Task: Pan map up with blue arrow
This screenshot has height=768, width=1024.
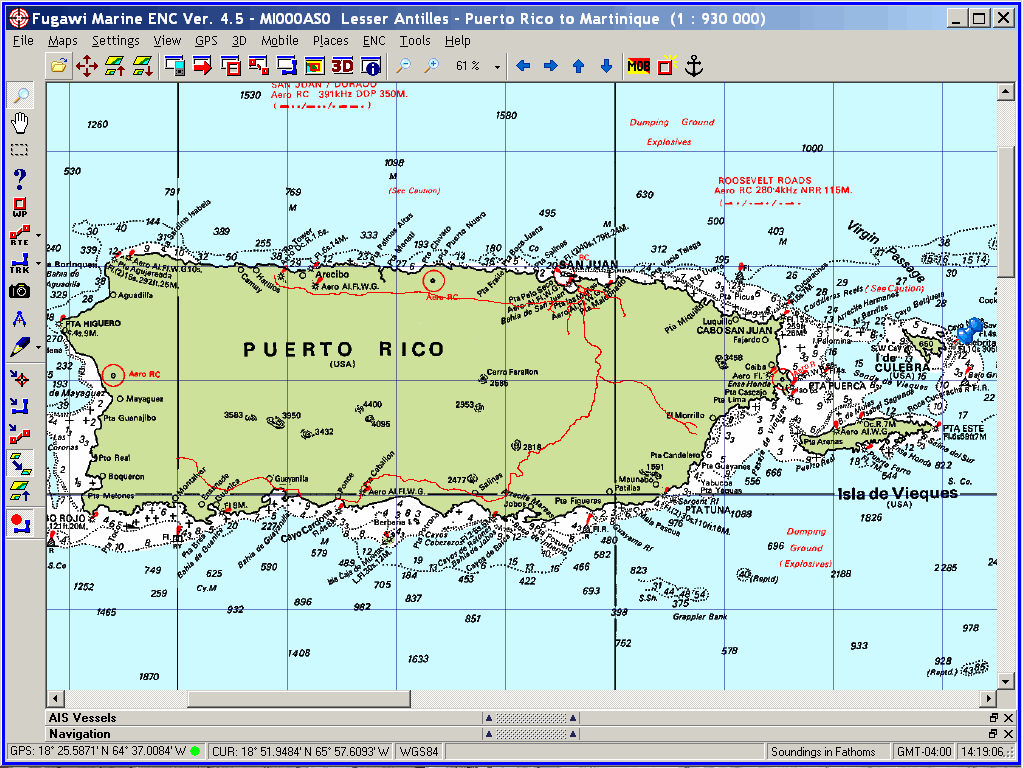Action: click(x=579, y=65)
